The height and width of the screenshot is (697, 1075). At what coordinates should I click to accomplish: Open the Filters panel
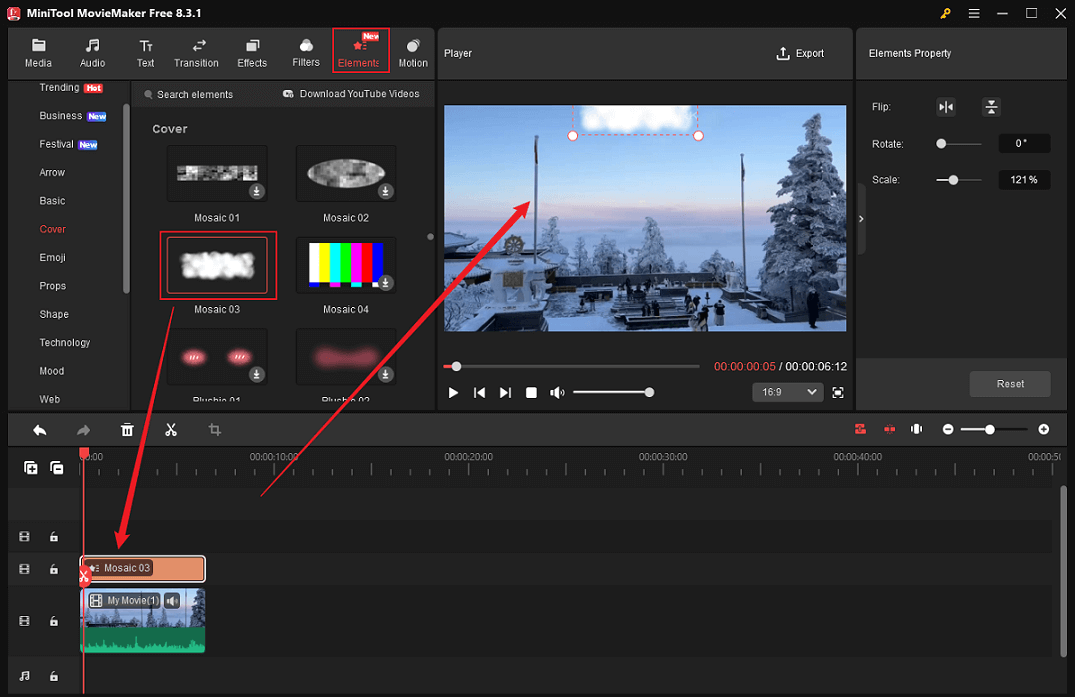coord(305,52)
